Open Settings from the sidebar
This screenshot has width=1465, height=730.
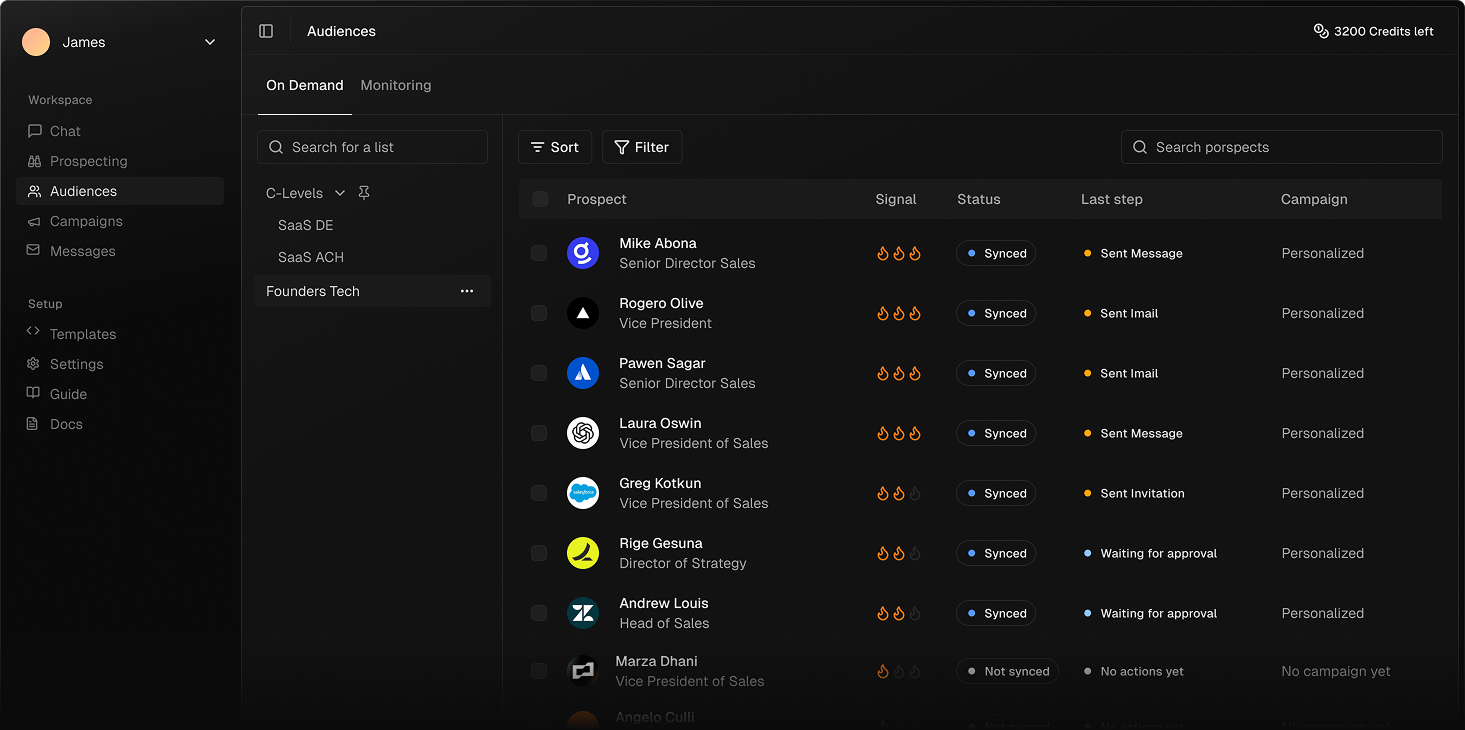(x=76, y=364)
